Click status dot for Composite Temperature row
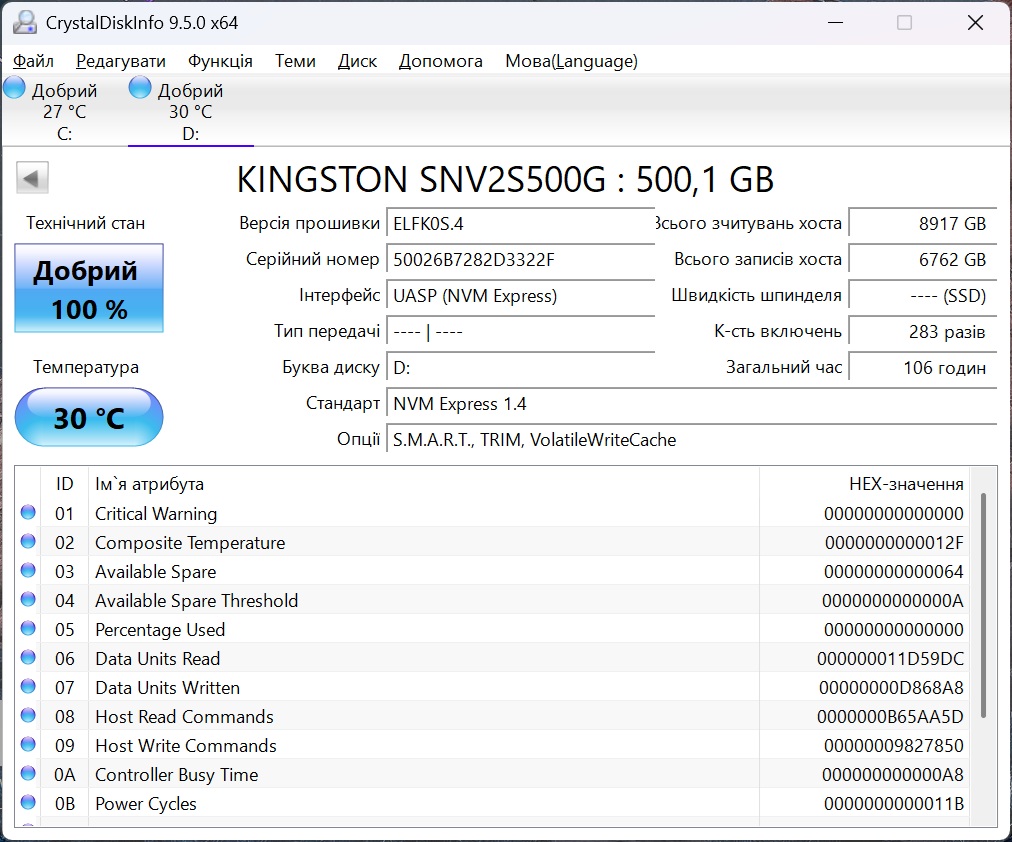 tap(28, 541)
